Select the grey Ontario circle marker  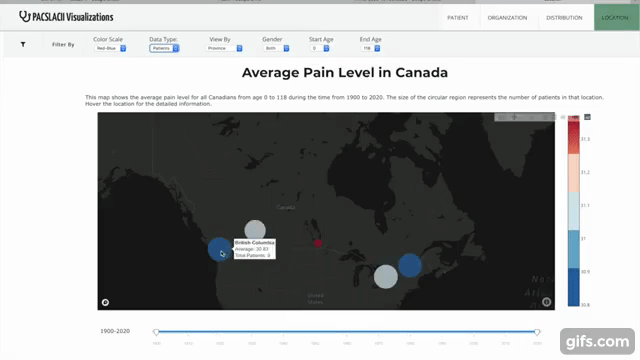click(386, 277)
